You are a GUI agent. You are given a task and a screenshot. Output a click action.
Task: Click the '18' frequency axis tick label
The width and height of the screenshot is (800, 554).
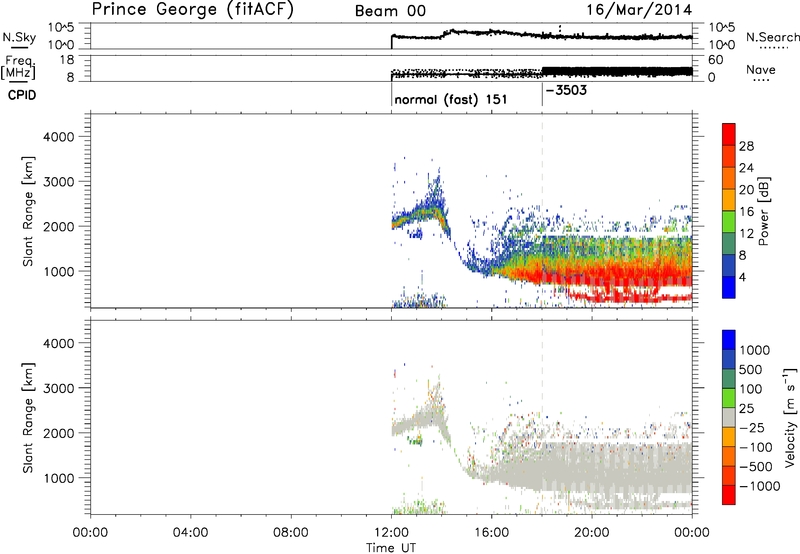coord(67,59)
